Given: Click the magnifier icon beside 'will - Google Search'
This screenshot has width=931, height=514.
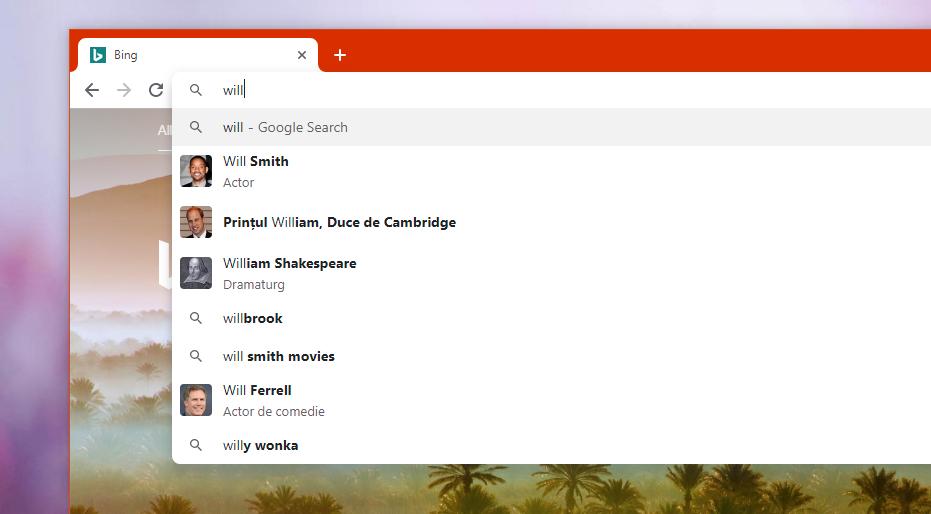Looking at the screenshot, I should [196, 127].
